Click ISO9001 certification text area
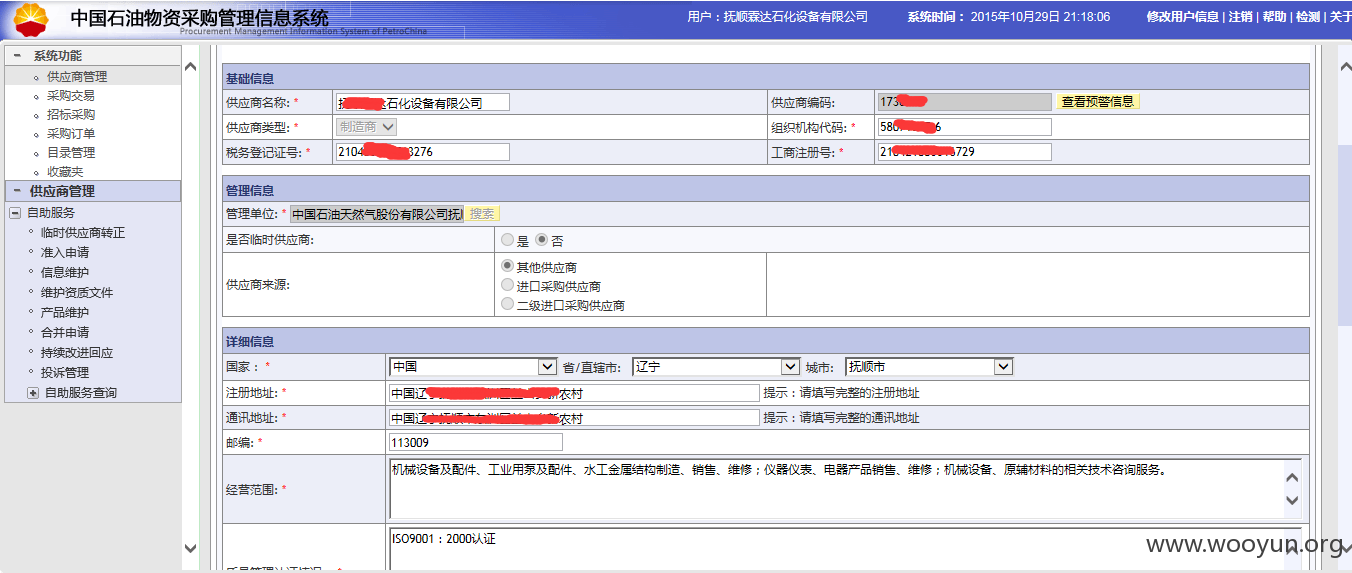 pyautogui.click(x=835, y=549)
